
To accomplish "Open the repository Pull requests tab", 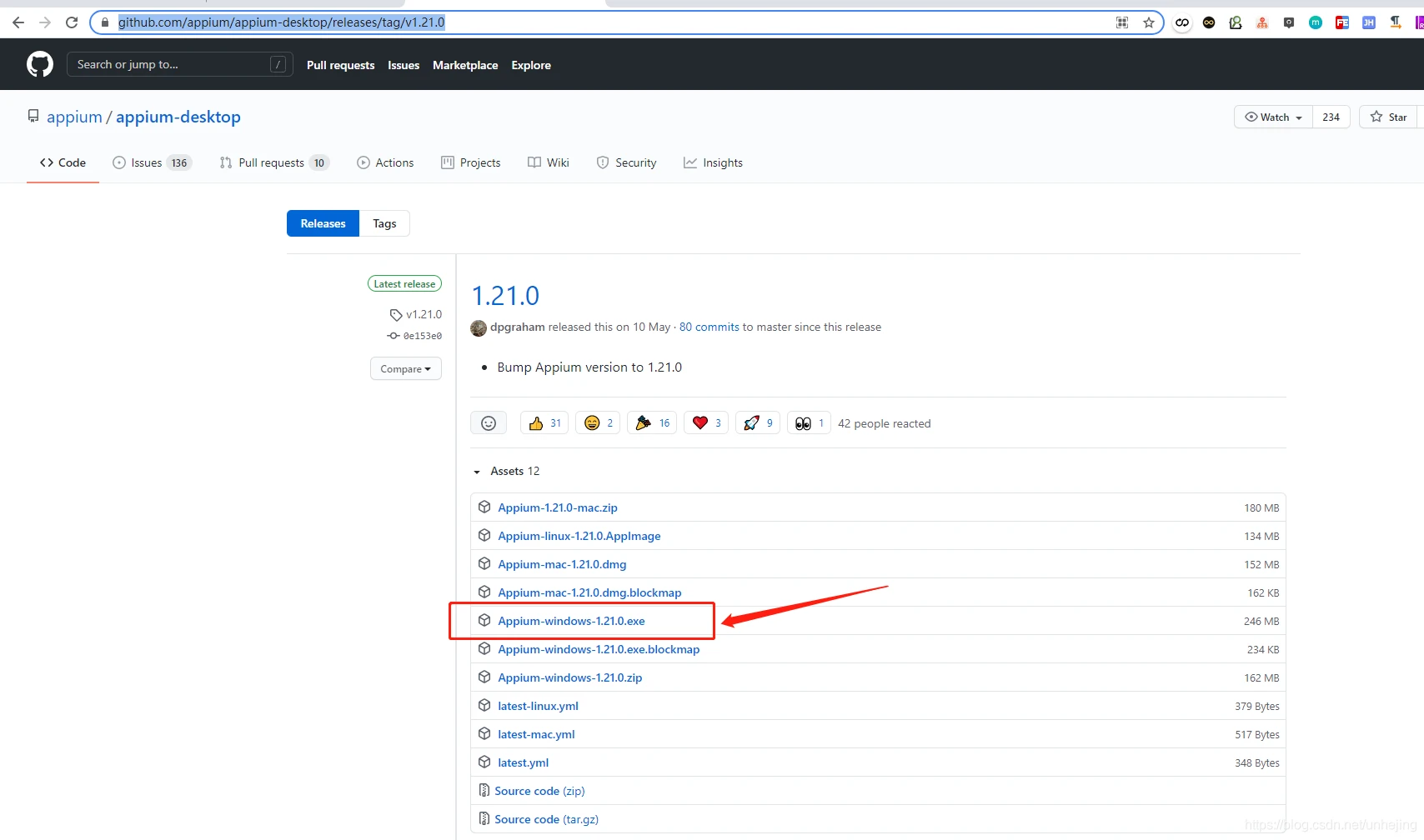I will click(274, 162).
